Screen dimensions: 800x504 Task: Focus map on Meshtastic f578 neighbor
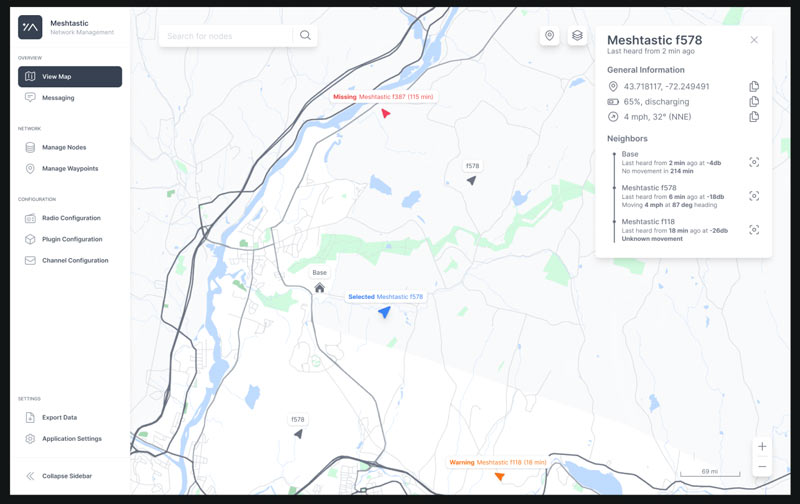pyautogui.click(x=754, y=196)
